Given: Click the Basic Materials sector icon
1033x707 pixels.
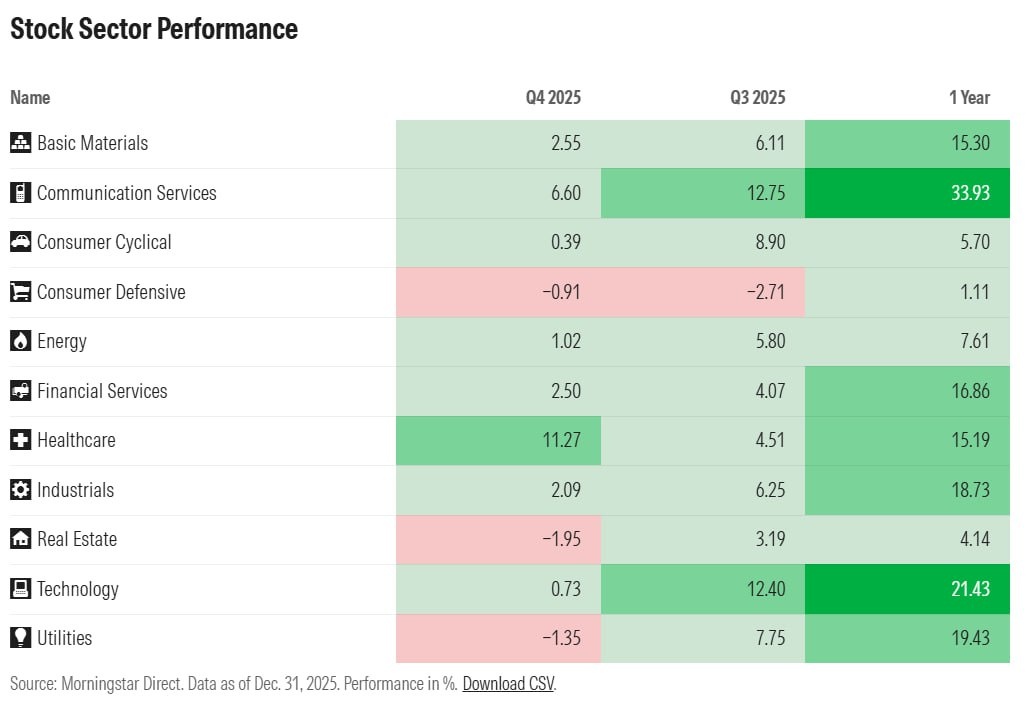Looking at the screenshot, I should click(20, 143).
